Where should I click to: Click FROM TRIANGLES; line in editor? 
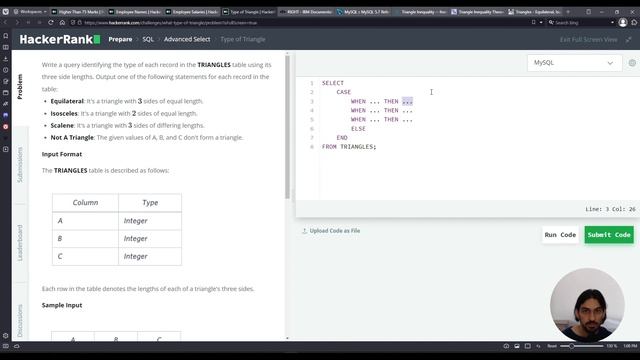click(349, 147)
